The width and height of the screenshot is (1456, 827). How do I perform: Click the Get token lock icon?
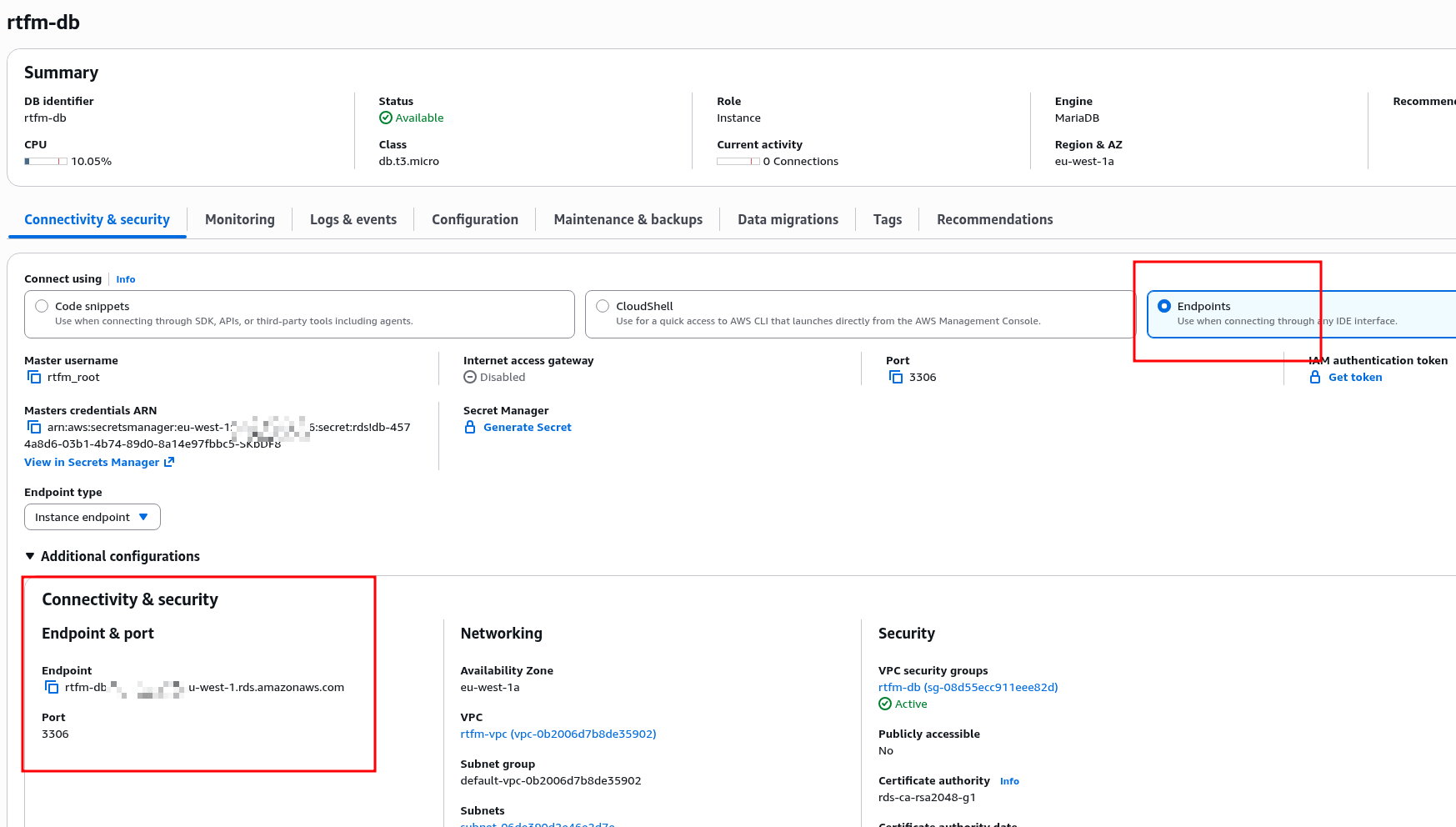(x=1315, y=378)
